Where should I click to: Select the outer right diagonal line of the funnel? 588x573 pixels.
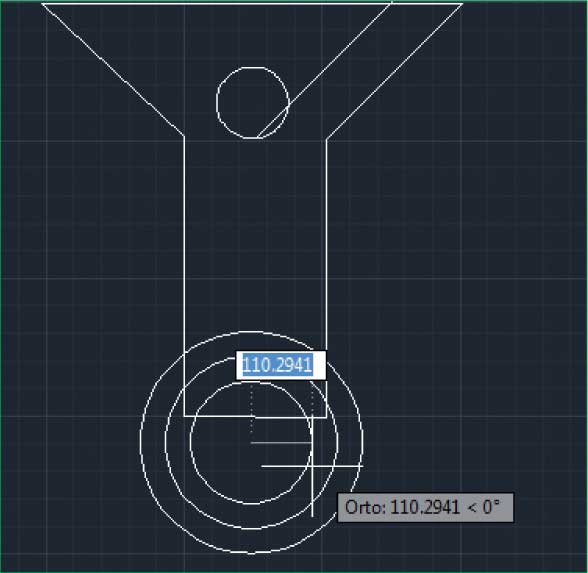click(394, 71)
